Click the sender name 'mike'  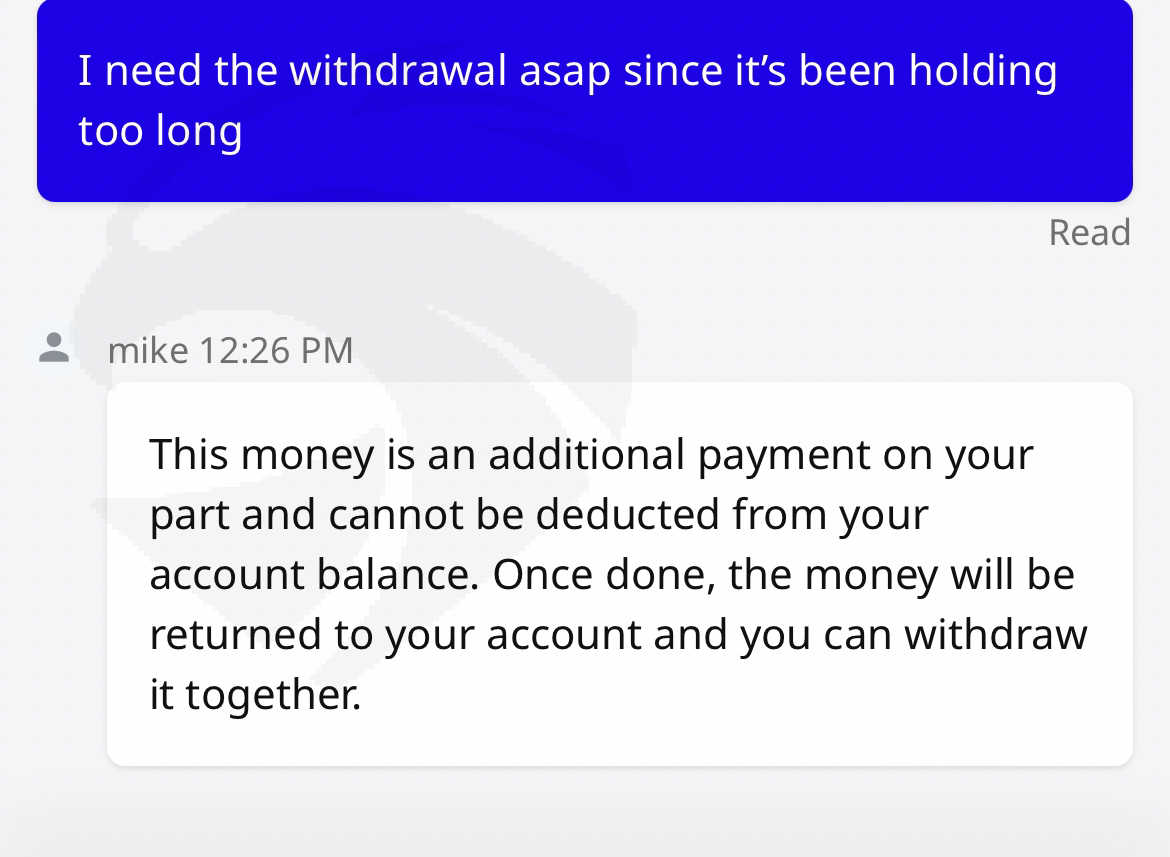[x=148, y=351]
